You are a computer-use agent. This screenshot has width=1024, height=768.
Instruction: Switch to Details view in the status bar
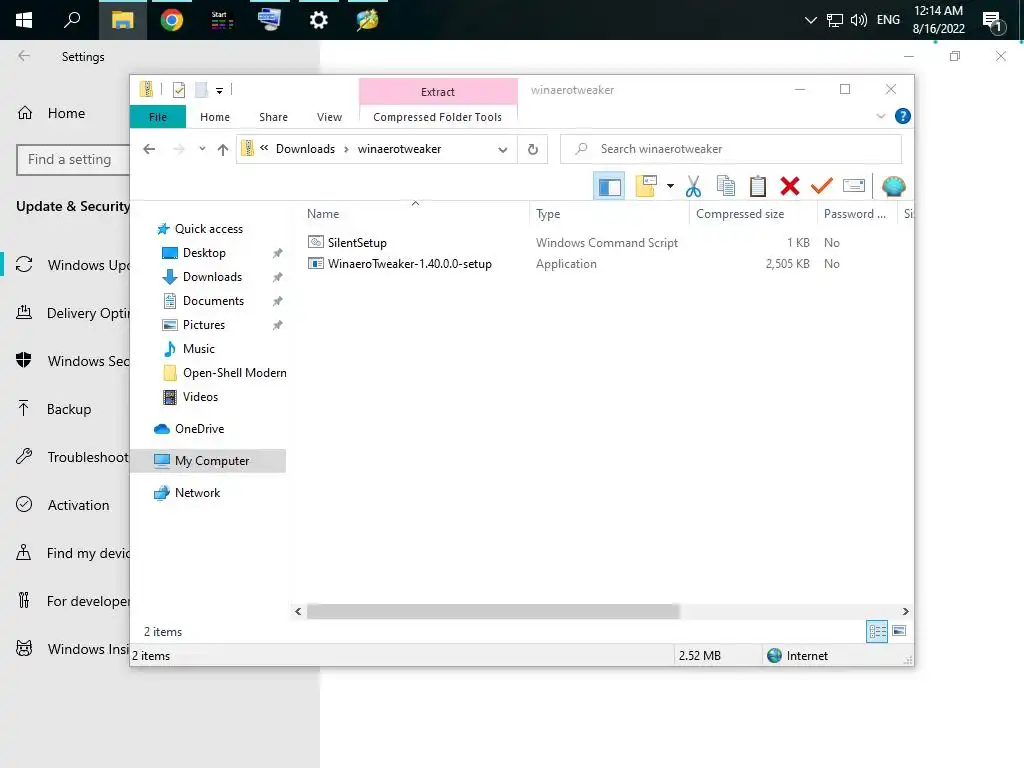point(876,632)
